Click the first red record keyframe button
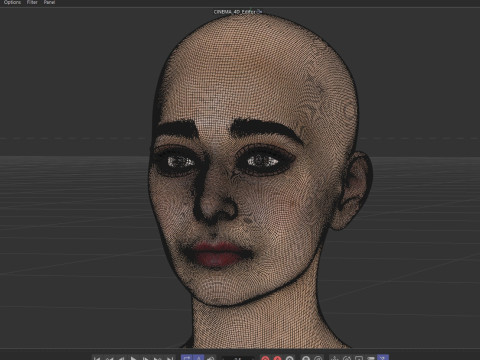Screen dimensions: 480x360 (265, 358)
